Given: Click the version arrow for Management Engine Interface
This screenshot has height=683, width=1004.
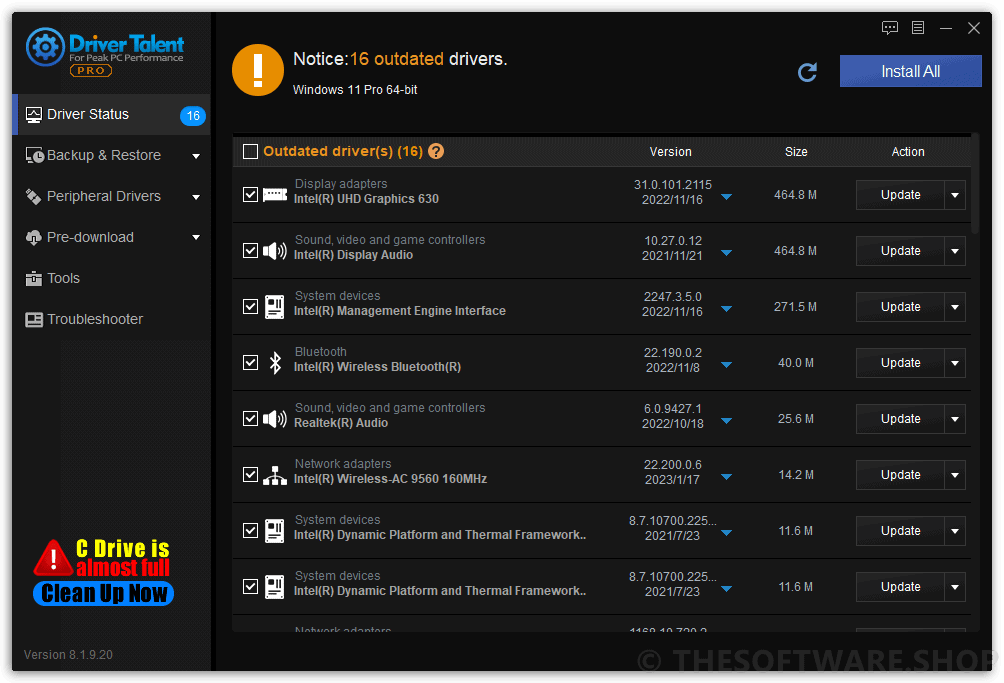Looking at the screenshot, I should [726, 309].
